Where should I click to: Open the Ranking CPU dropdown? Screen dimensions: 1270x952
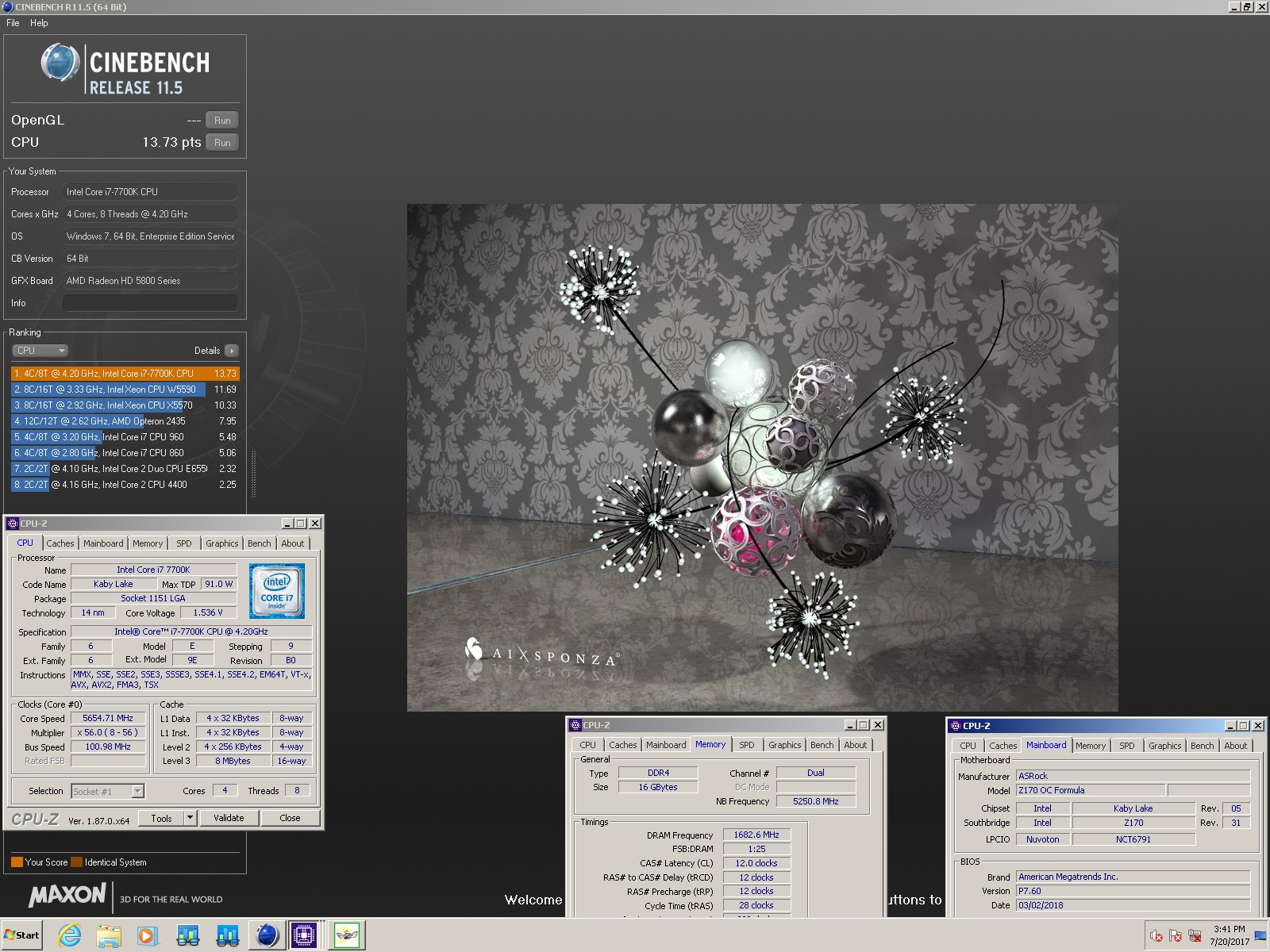pyautogui.click(x=40, y=351)
